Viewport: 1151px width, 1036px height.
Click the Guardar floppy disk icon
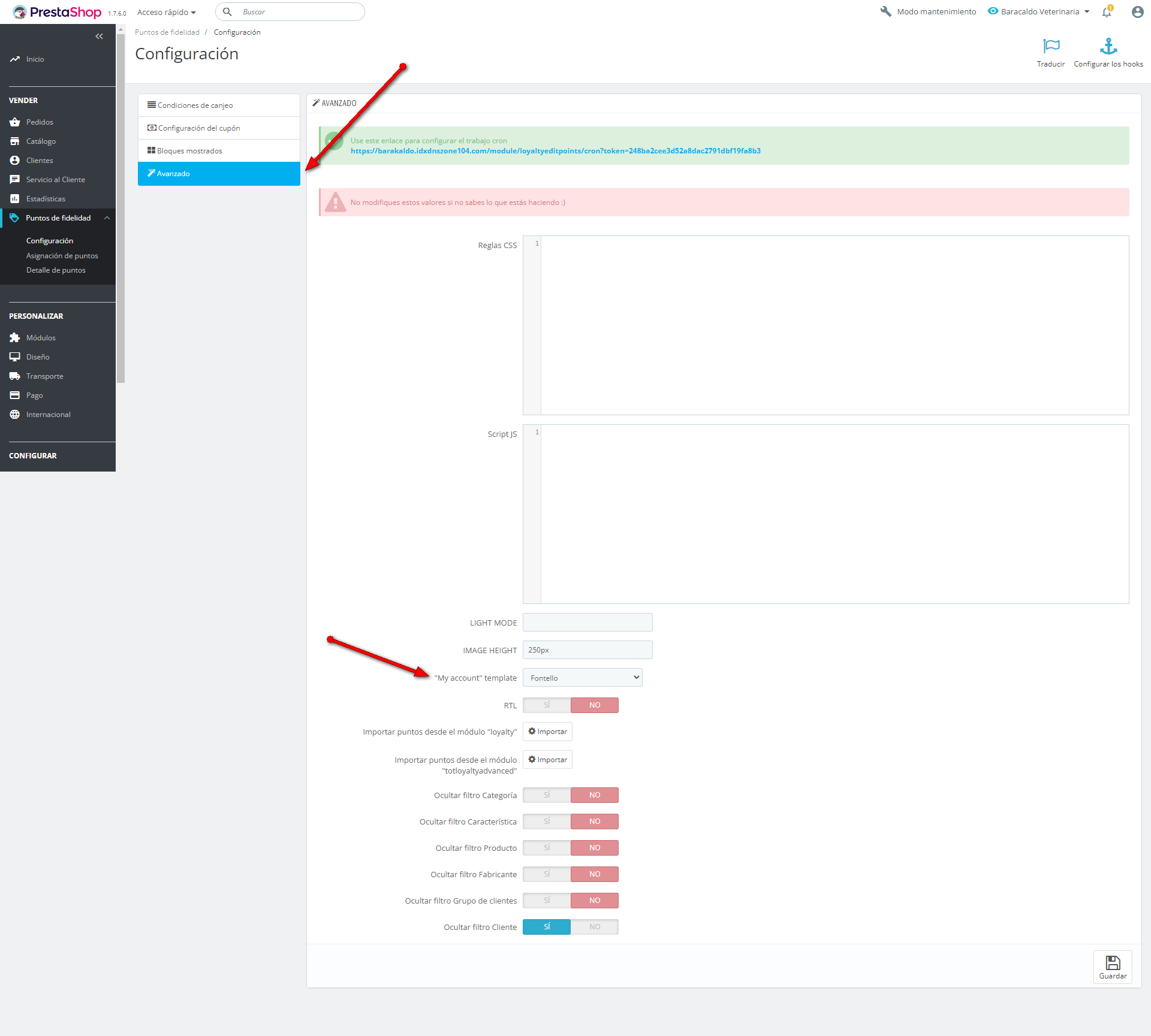[x=1113, y=963]
